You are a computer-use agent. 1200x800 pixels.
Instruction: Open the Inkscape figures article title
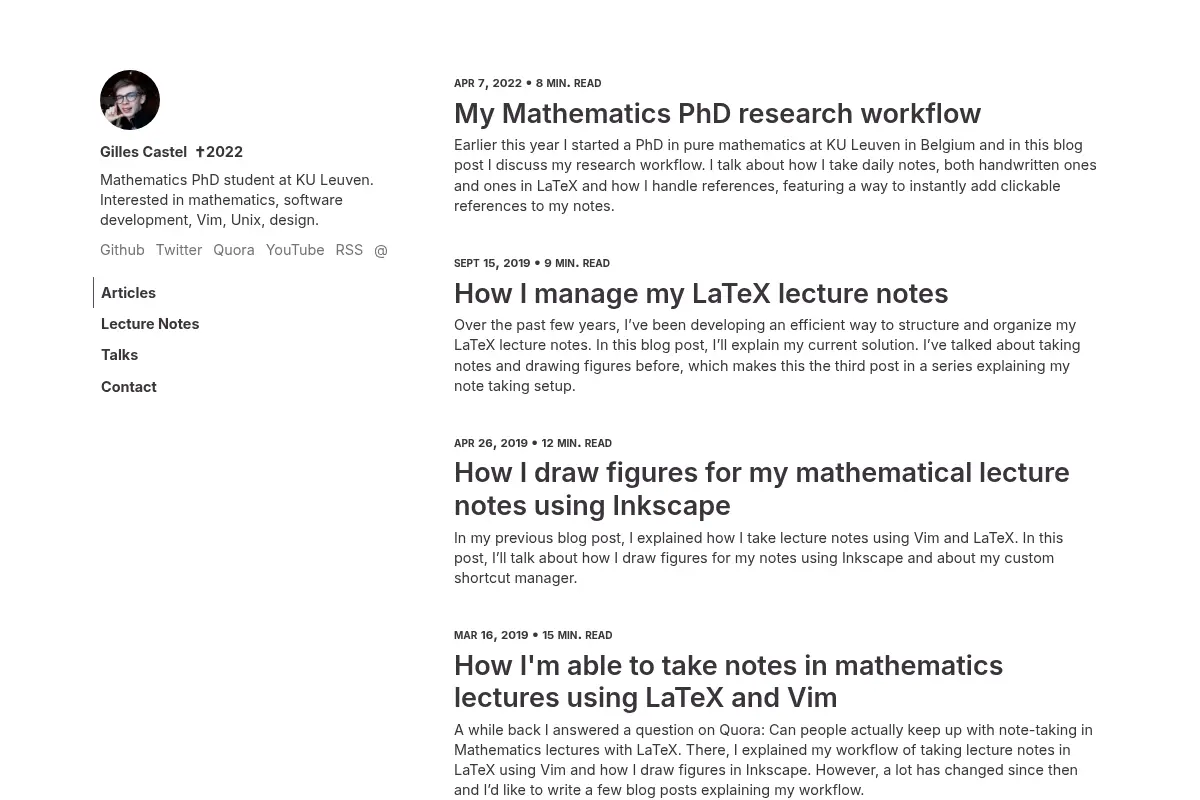click(762, 489)
